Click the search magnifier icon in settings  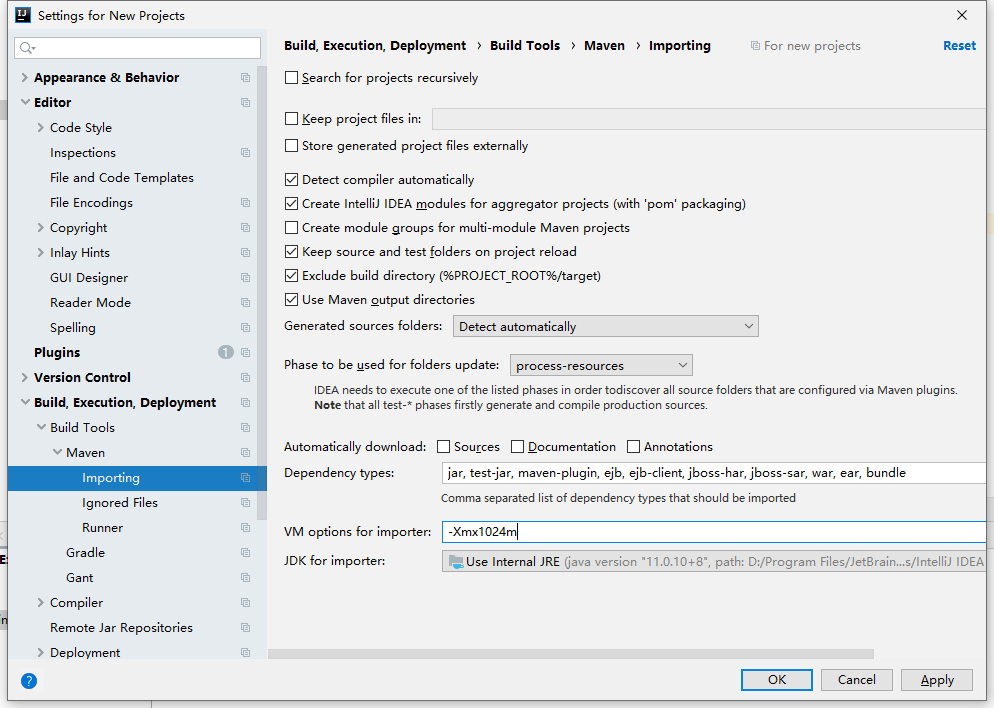click(27, 48)
